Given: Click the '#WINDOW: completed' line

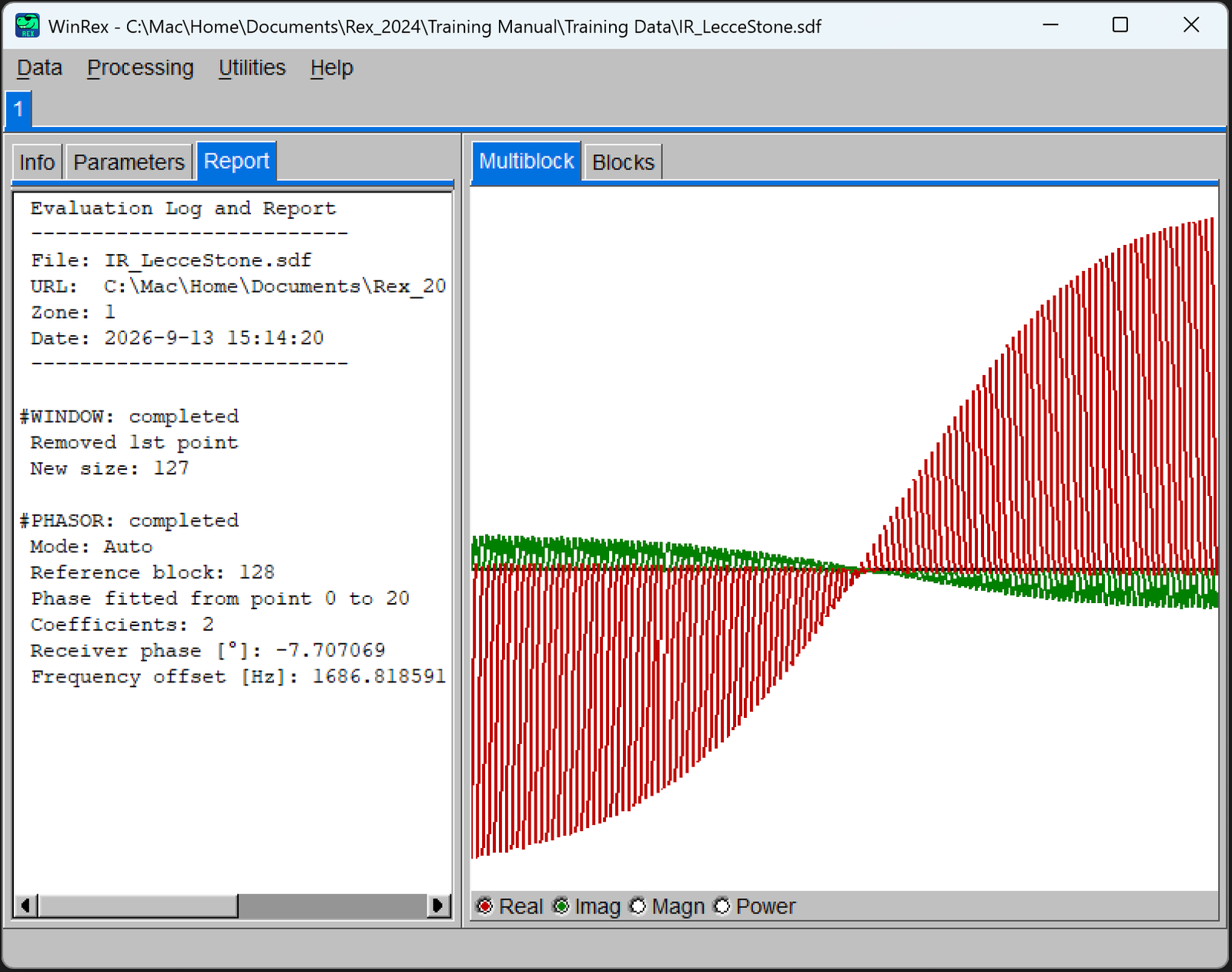Looking at the screenshot, I should [129, 417].
